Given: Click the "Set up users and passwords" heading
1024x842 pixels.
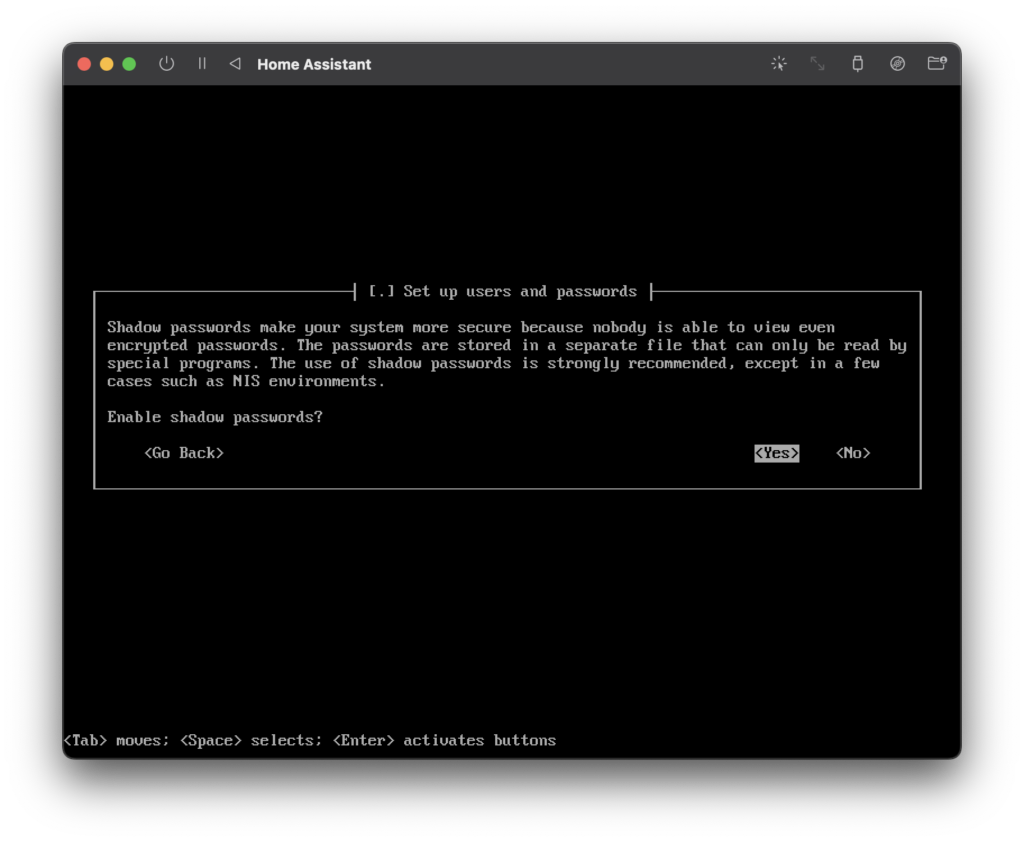Looking at the screenshot, I should 520,291.
